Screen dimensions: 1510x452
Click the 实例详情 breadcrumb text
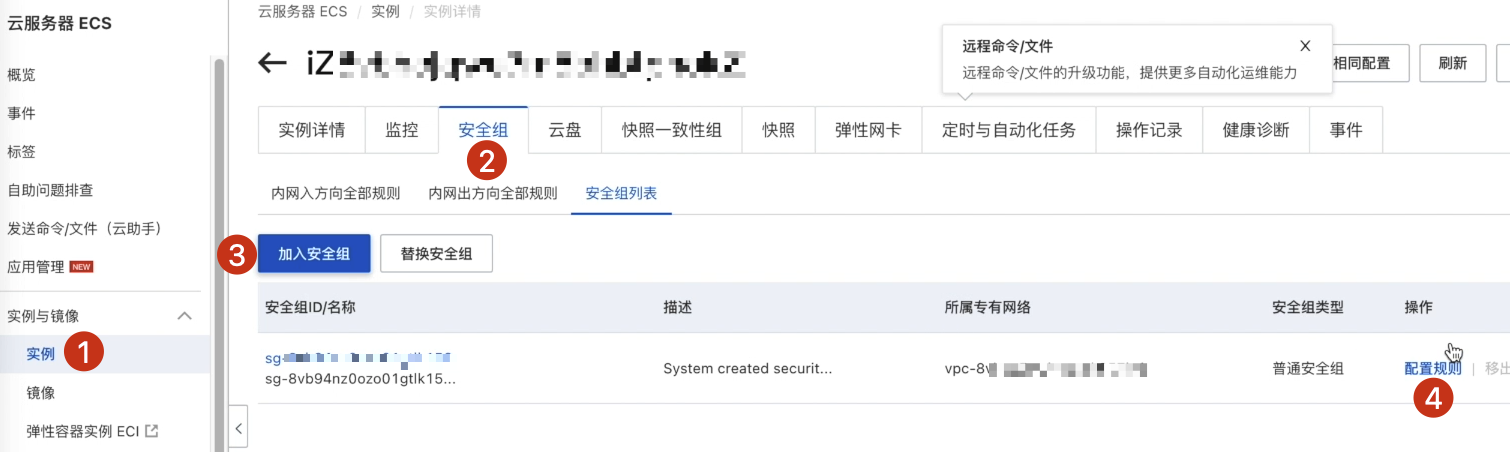(x=452, y=12)
